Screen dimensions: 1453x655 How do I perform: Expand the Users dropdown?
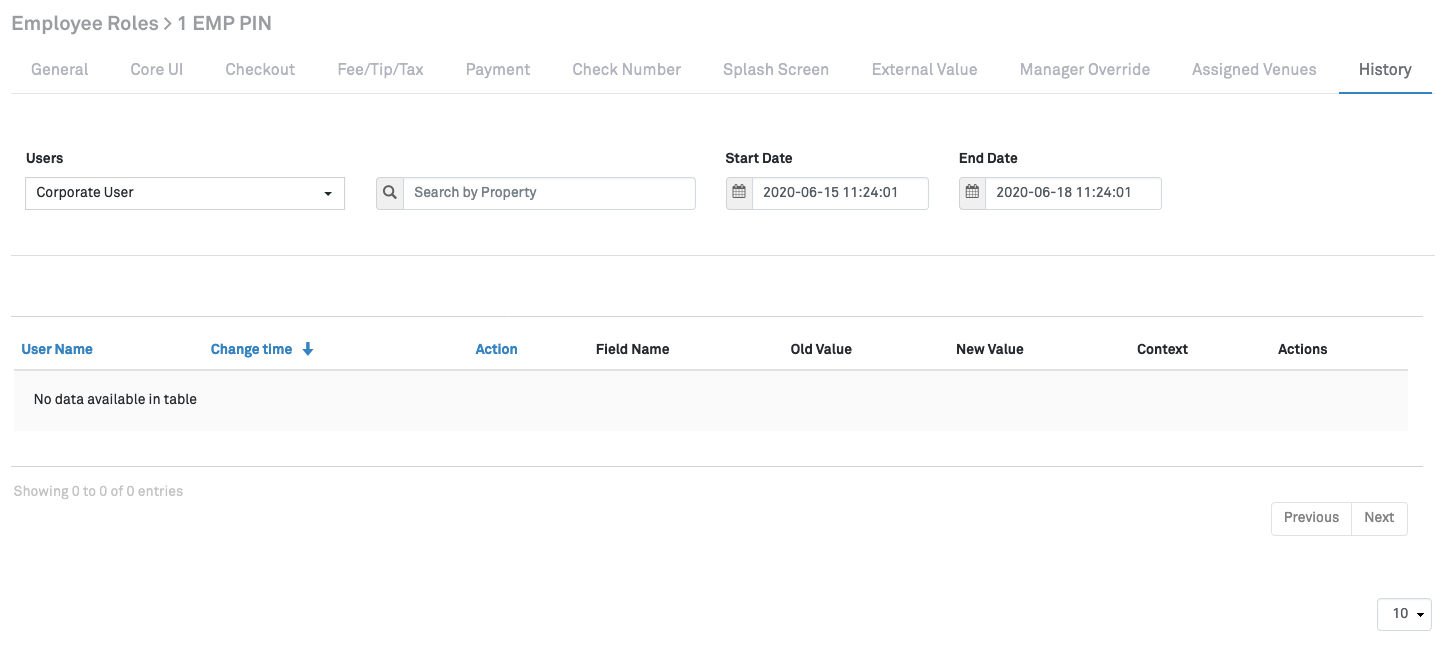coord(185,193)
